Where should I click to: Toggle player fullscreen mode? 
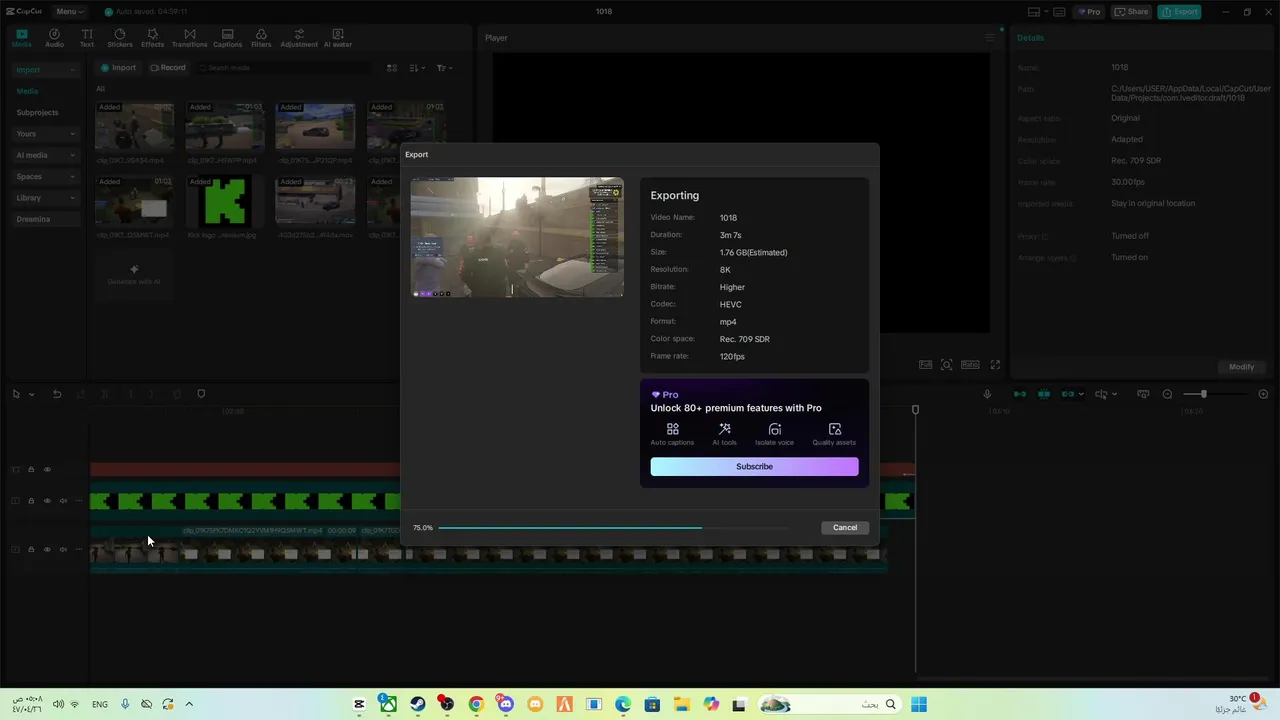[x=995, y=365]
